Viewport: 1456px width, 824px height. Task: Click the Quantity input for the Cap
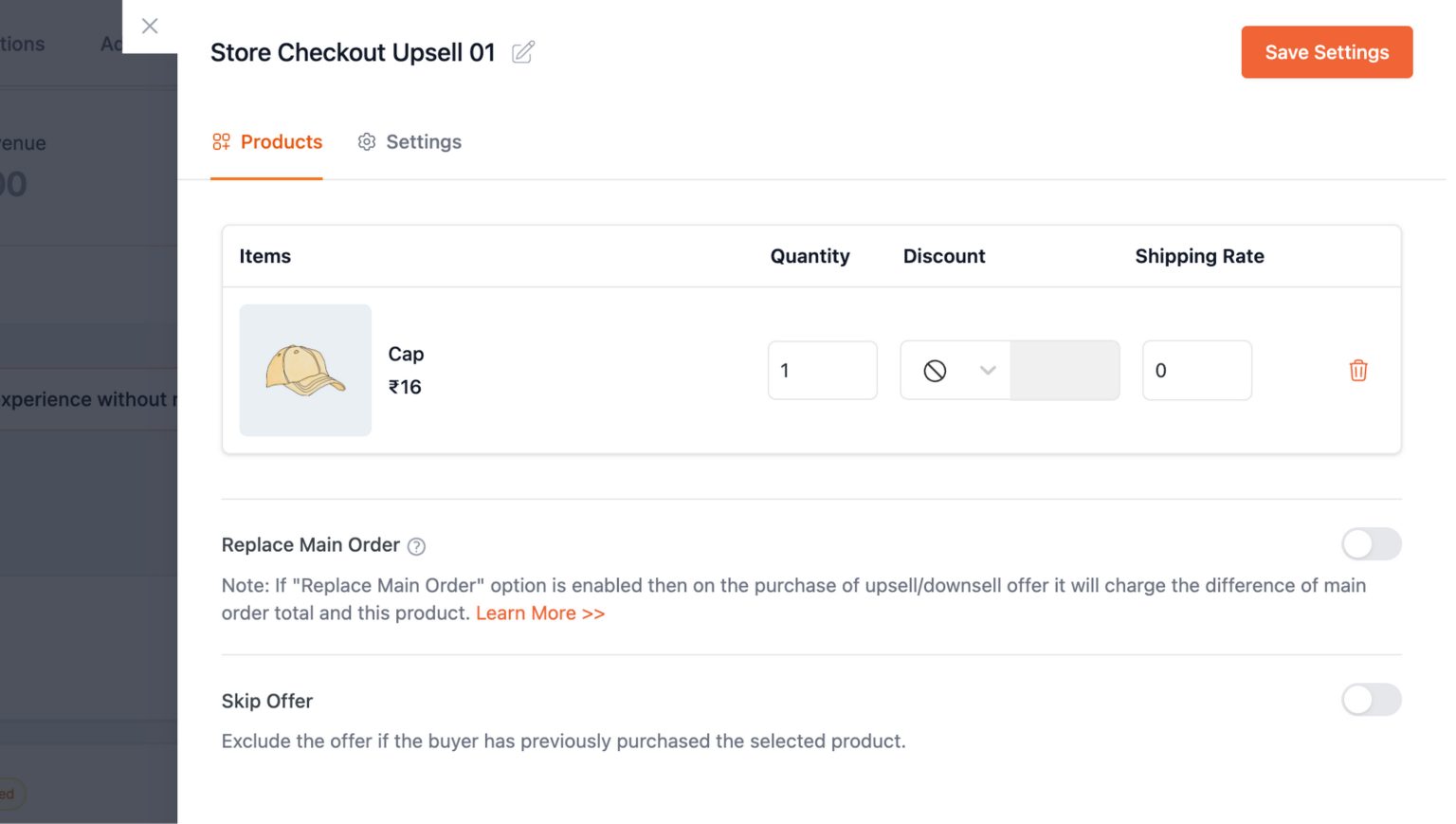[x=822, y=371]
